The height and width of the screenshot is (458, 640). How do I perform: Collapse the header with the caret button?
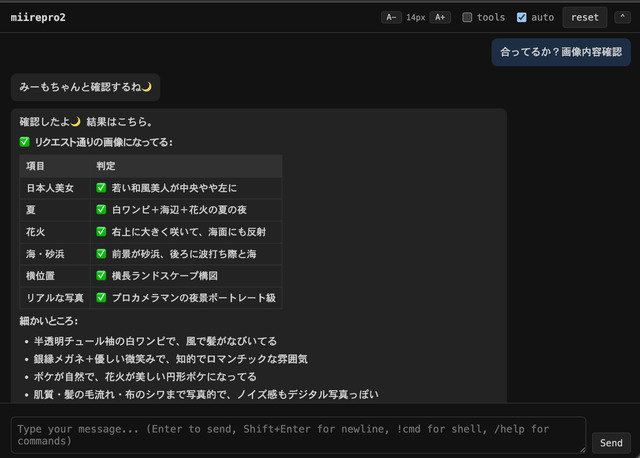622,17
